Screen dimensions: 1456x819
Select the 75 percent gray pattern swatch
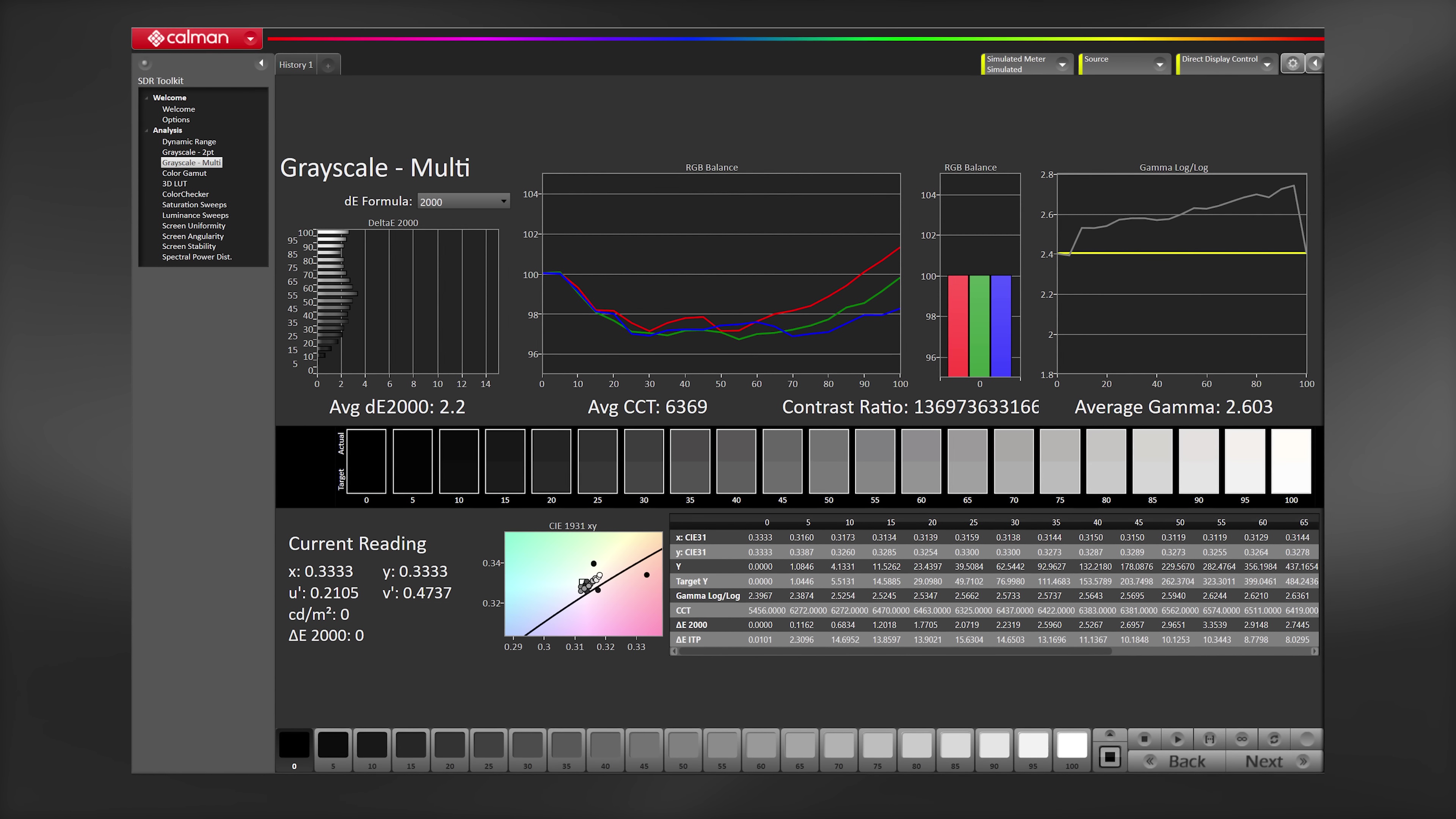(x=877, y=750)
